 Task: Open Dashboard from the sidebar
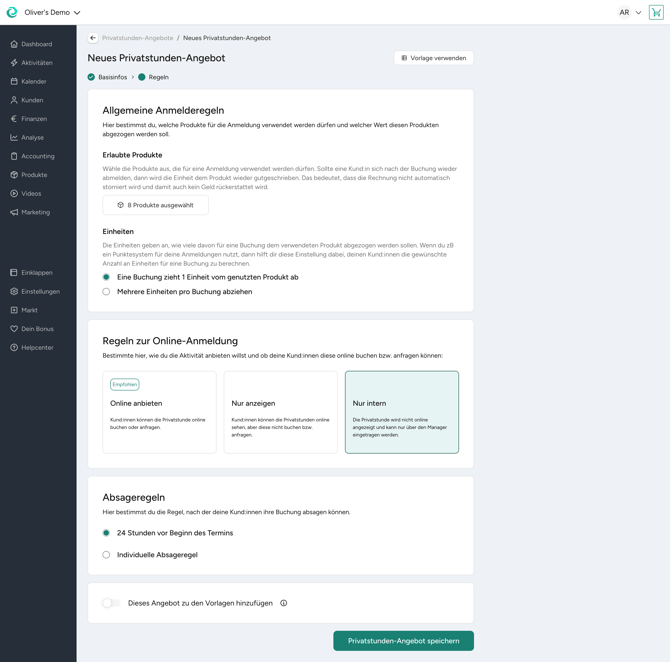(36, 44)
